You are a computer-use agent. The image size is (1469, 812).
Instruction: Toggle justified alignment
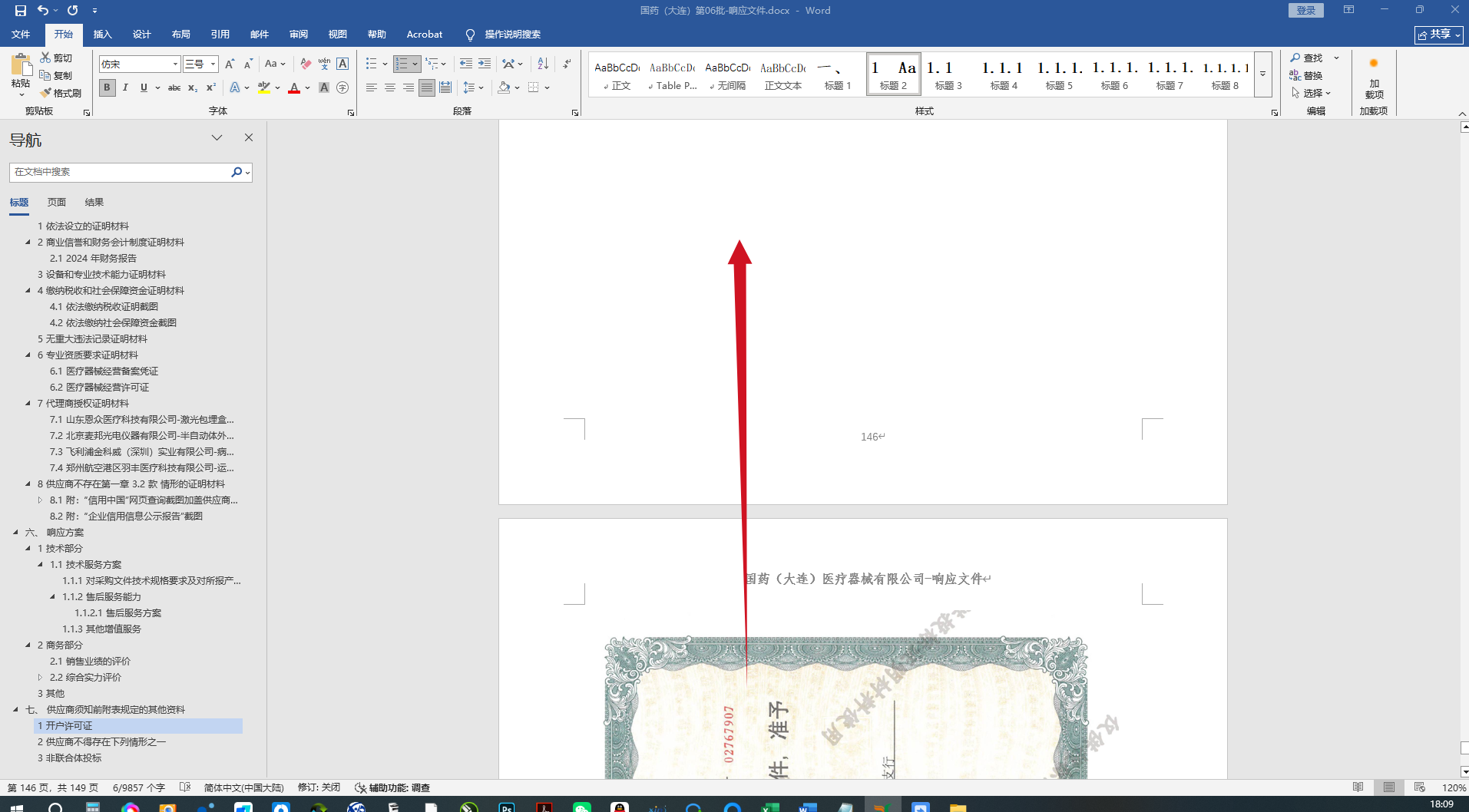(x=427, y=87)
